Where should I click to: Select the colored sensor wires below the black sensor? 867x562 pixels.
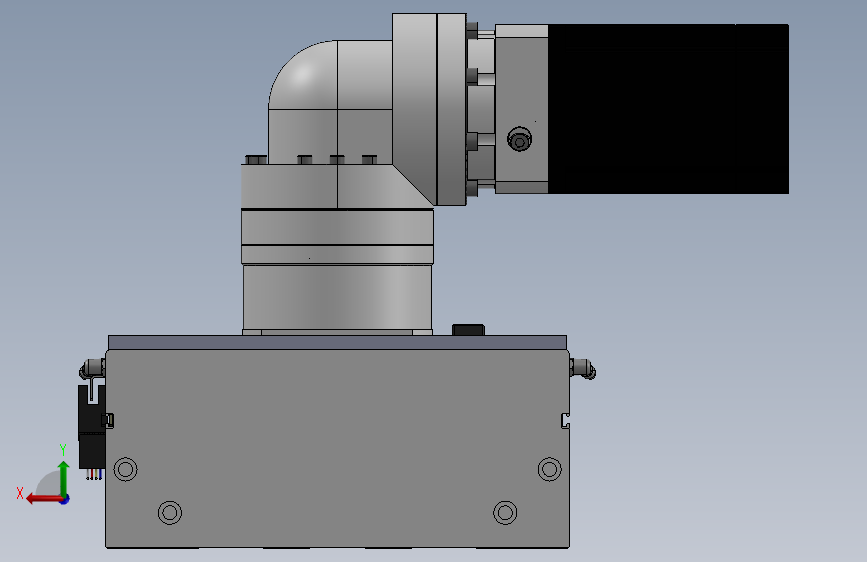click(94, 474)
